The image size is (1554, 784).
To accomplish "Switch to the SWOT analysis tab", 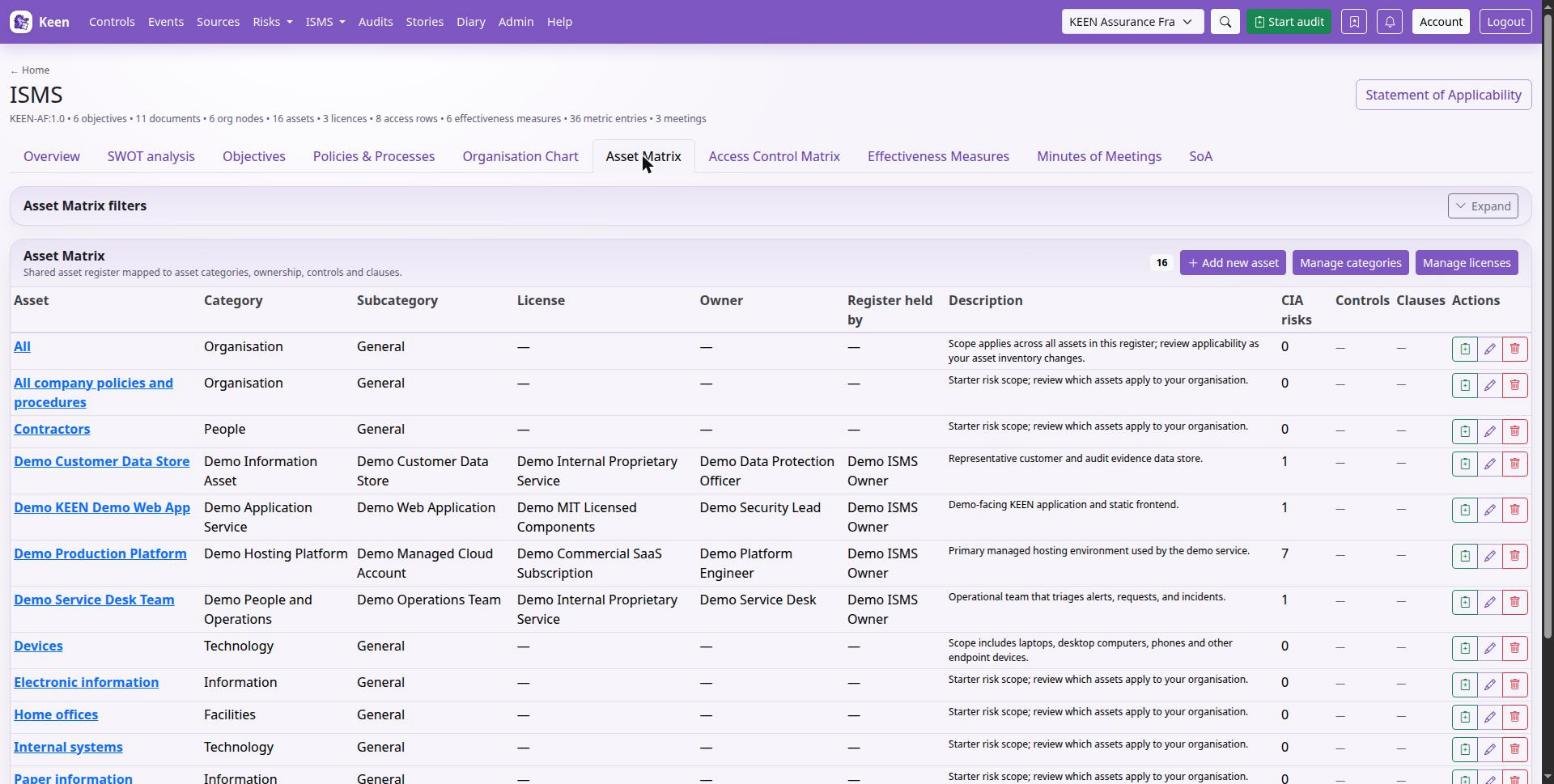I will pos(151,156).
